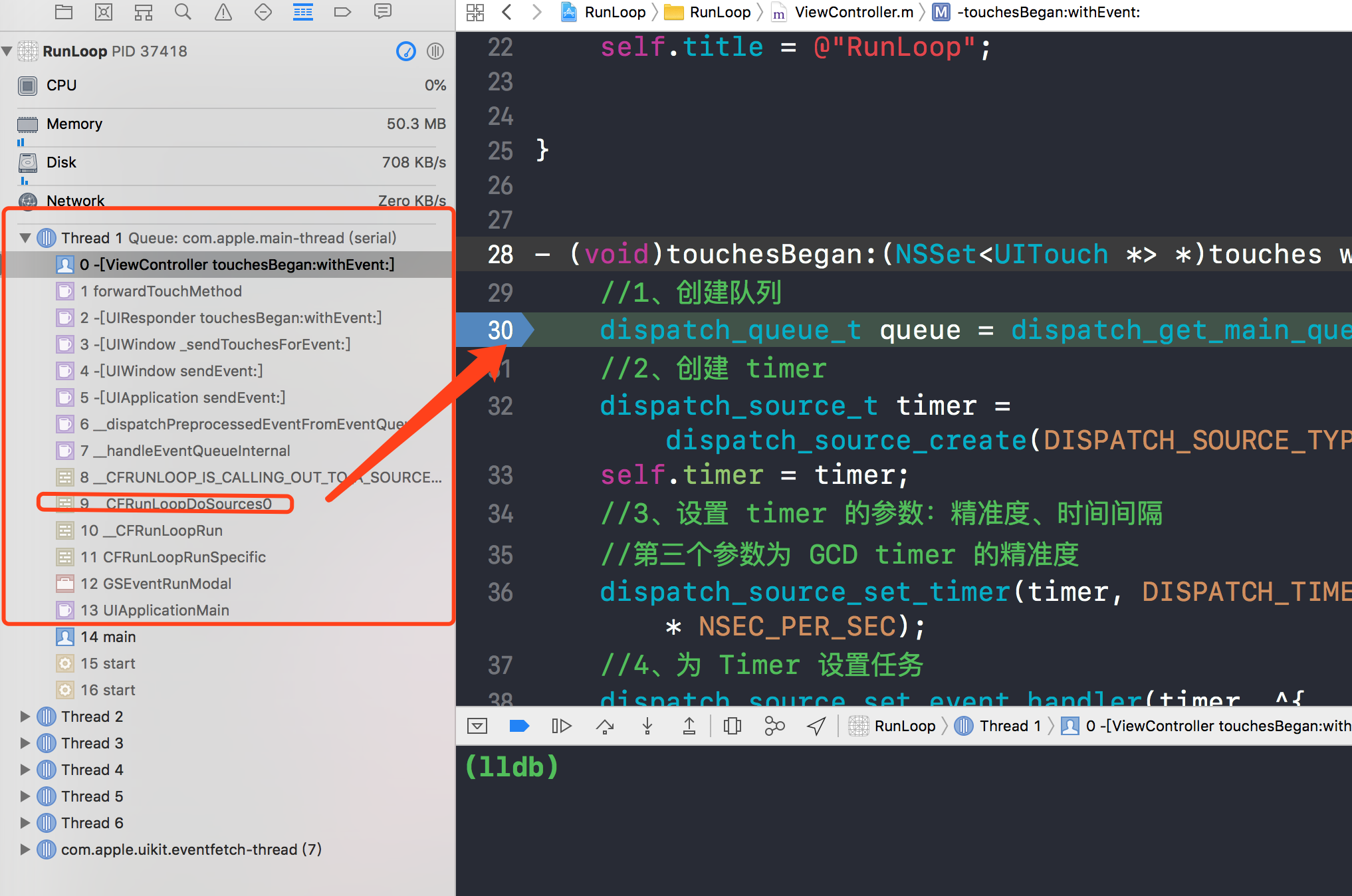Open the find navigator magnifier icon
Viewport: 1352px width, 896px height.
tap(183, 12)
